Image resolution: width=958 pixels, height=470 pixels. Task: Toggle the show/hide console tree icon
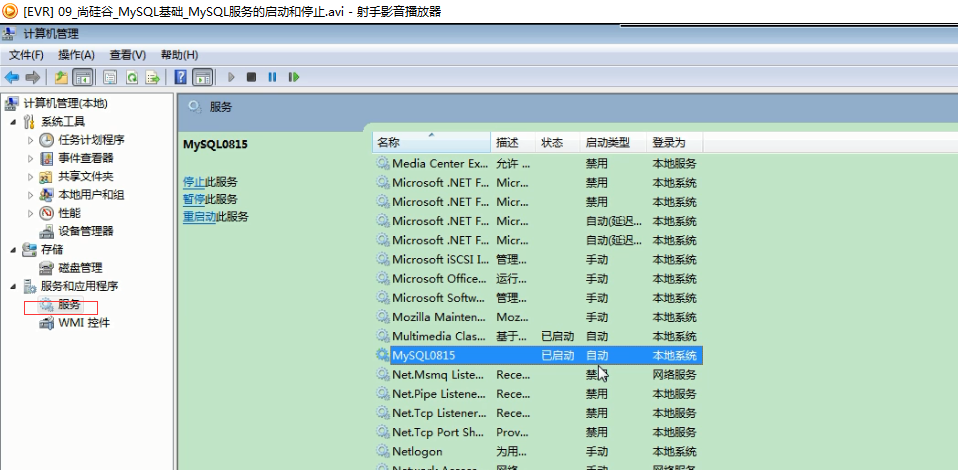[x=82, y=77]
